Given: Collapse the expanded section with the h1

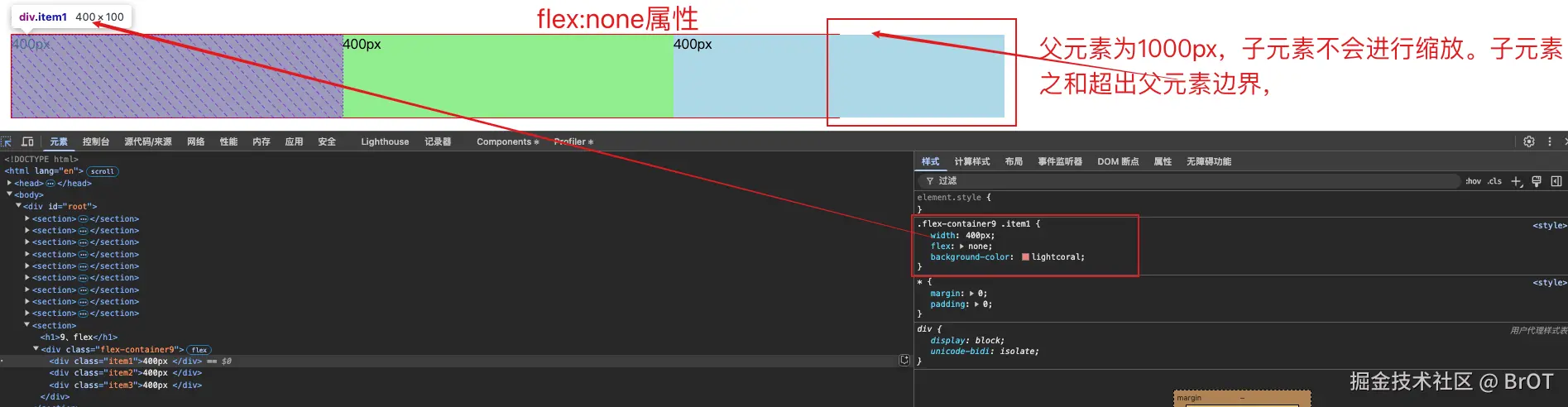Looking at the screenshot, I should point(27,325).
